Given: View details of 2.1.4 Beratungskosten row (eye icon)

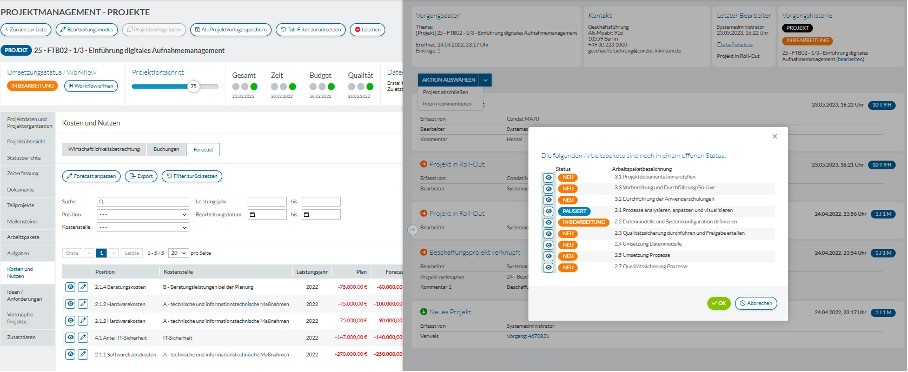Looking at the screenshot, I should coord(70,287).
